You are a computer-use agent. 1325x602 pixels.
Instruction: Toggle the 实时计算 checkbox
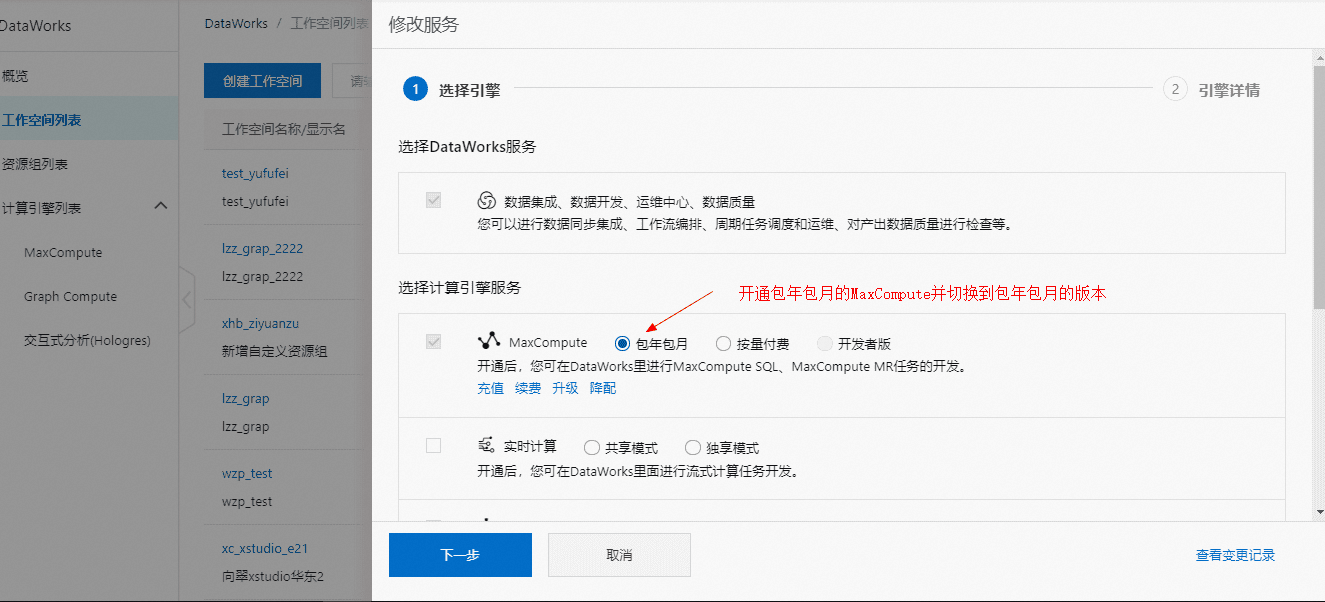[x=433, y=446]
